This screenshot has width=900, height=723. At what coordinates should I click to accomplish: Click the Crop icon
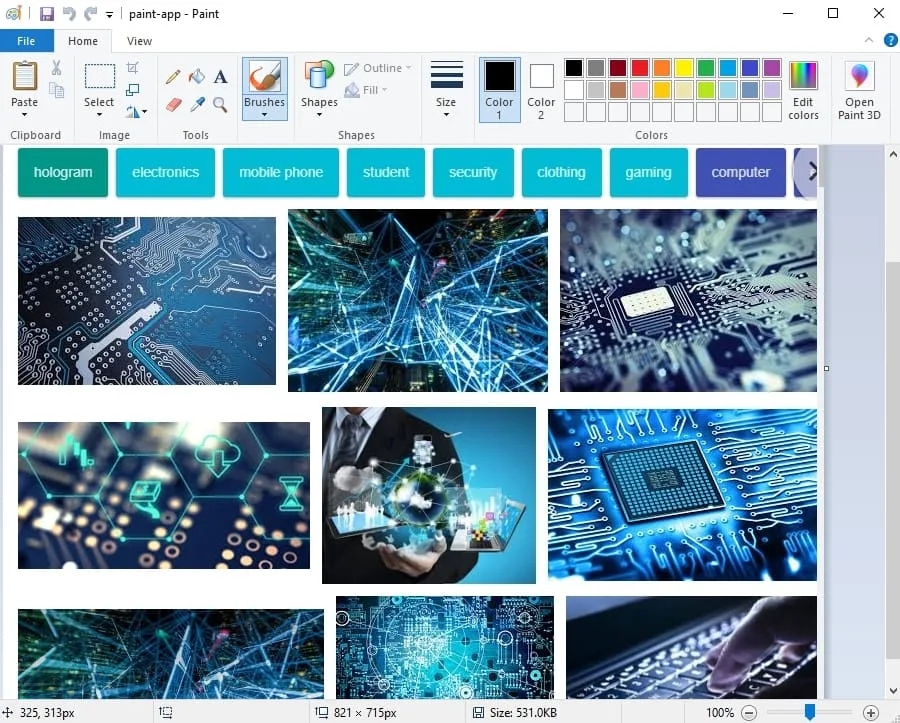pyautogui.click(x=133, y=68)
